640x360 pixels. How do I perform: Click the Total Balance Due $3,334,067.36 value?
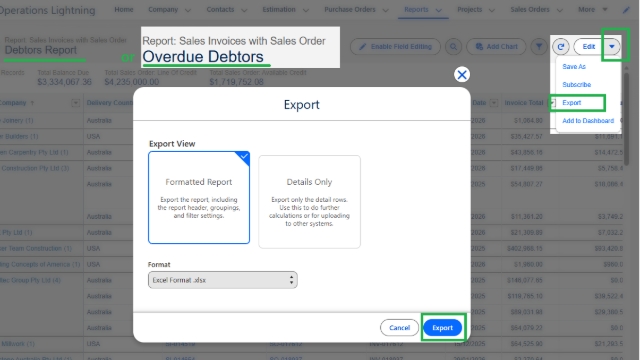tap(64, 82)
